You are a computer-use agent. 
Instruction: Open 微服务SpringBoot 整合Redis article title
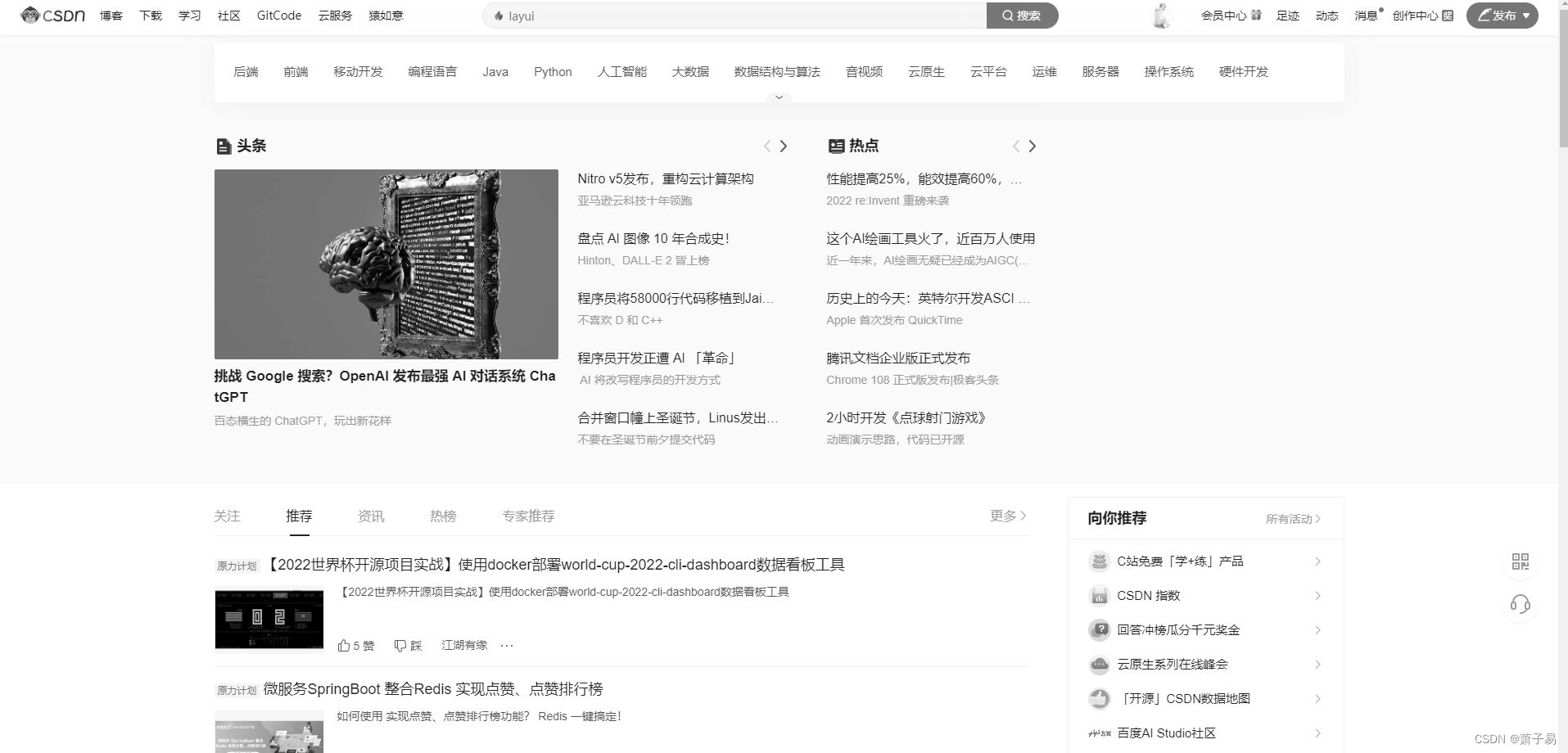(432, 689)
